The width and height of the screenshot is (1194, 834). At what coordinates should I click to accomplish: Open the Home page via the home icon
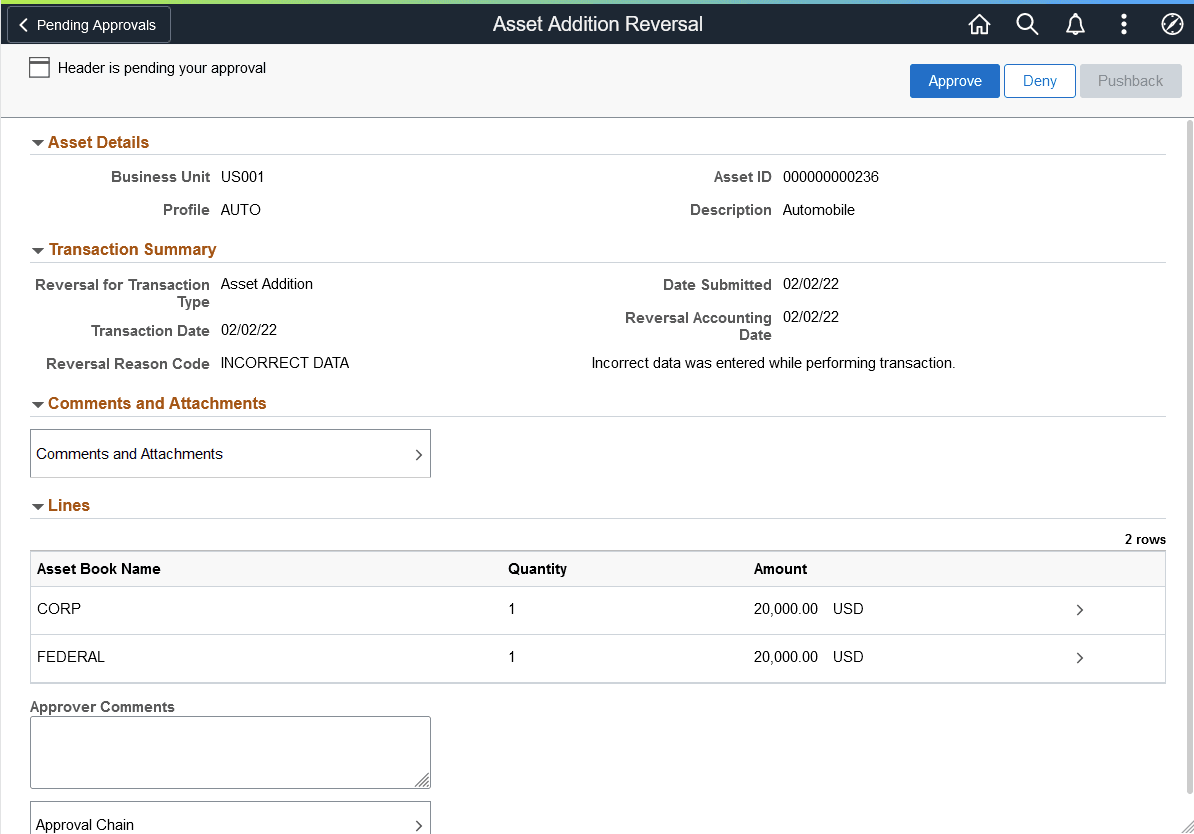click(979, 23)
